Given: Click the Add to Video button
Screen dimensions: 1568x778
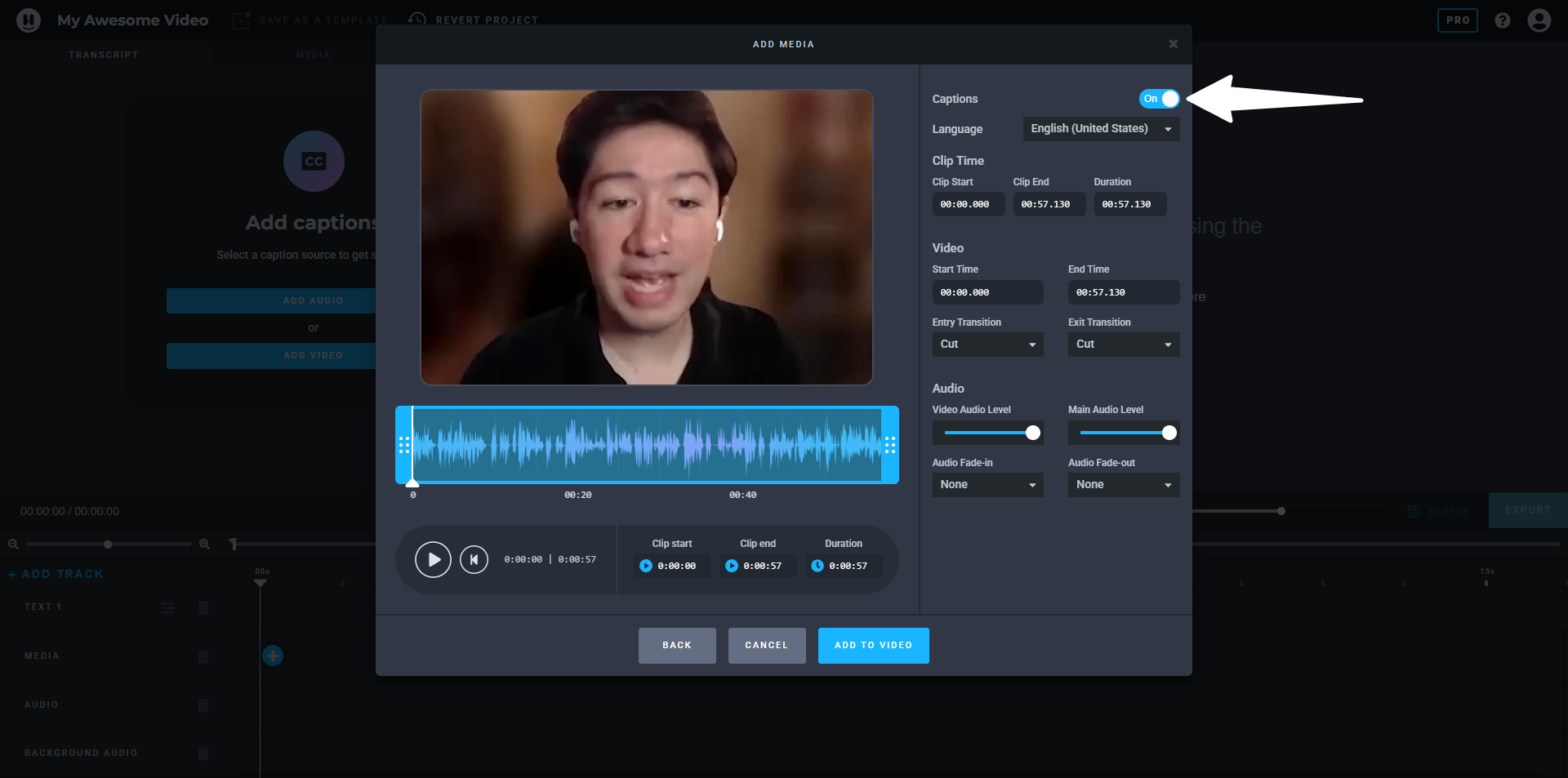Looking at the screenshot, I should [873, 646].
